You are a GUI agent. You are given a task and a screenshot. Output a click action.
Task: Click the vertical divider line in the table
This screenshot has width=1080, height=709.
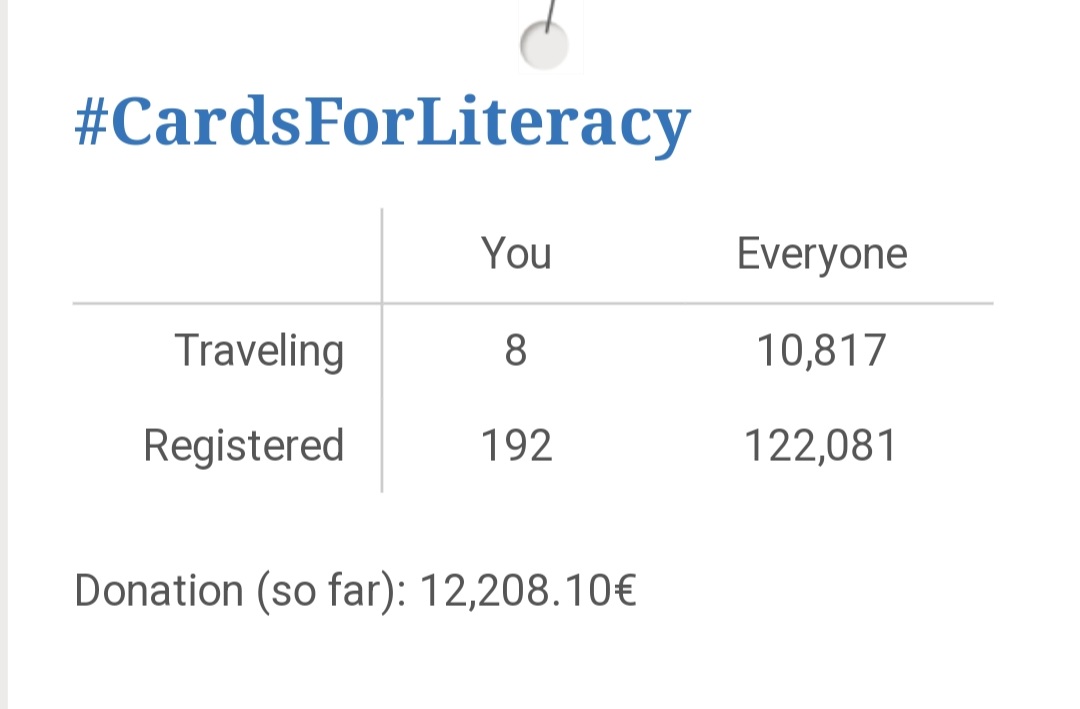[x=382, y=400]
